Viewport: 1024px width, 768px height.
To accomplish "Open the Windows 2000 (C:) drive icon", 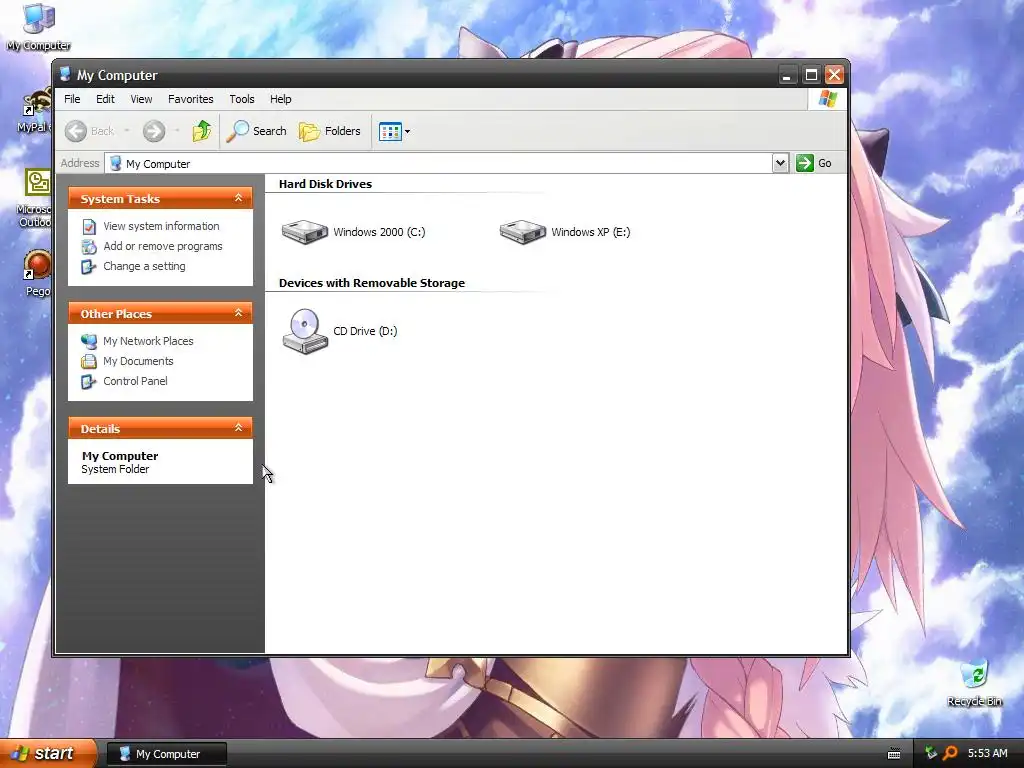I will [304, 232].
